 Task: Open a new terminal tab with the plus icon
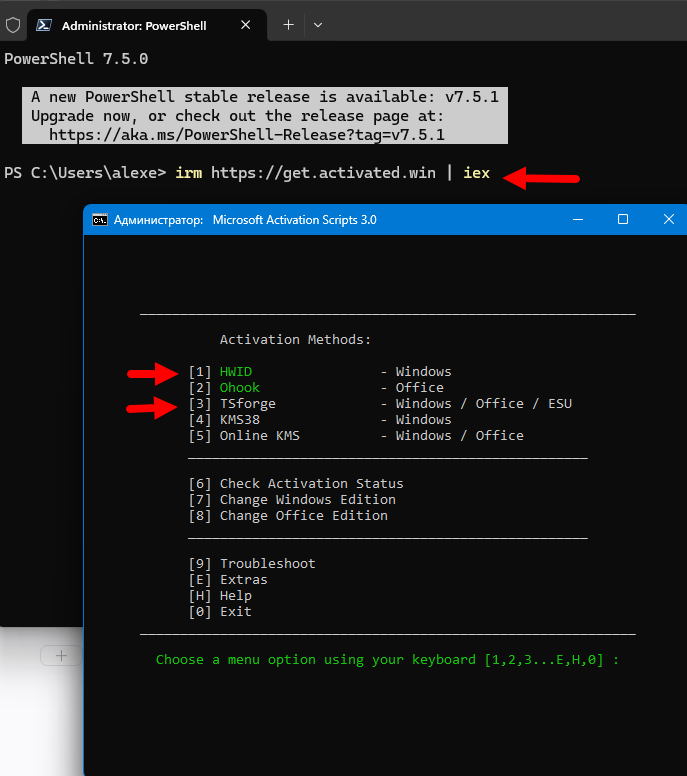tap(288, 25)
